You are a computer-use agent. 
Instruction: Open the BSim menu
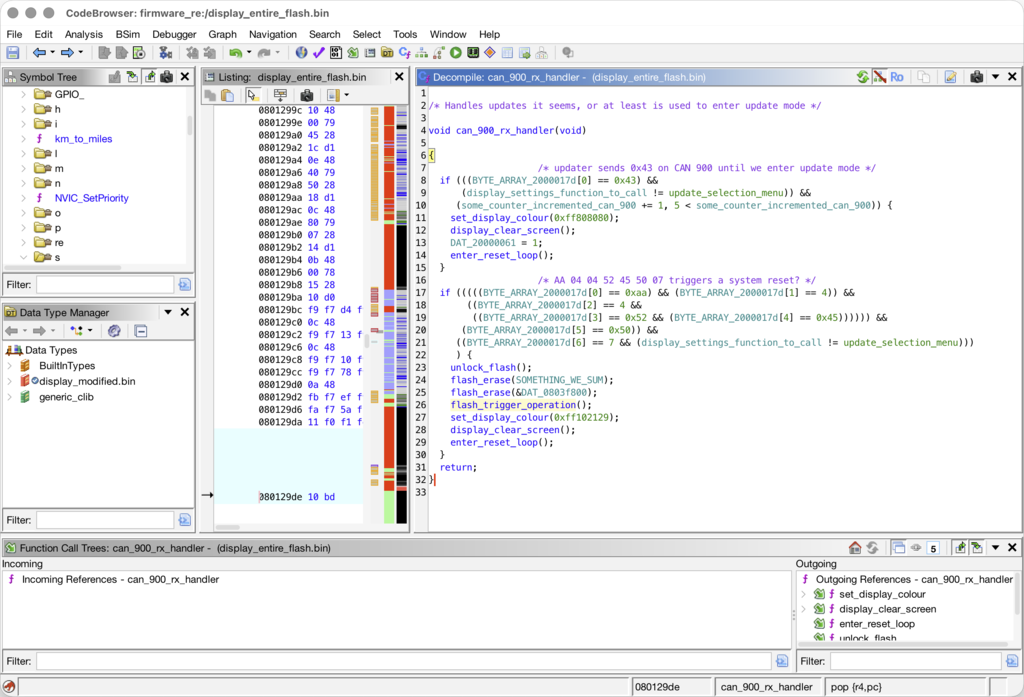pyautogui.click(x=127, y=35)
